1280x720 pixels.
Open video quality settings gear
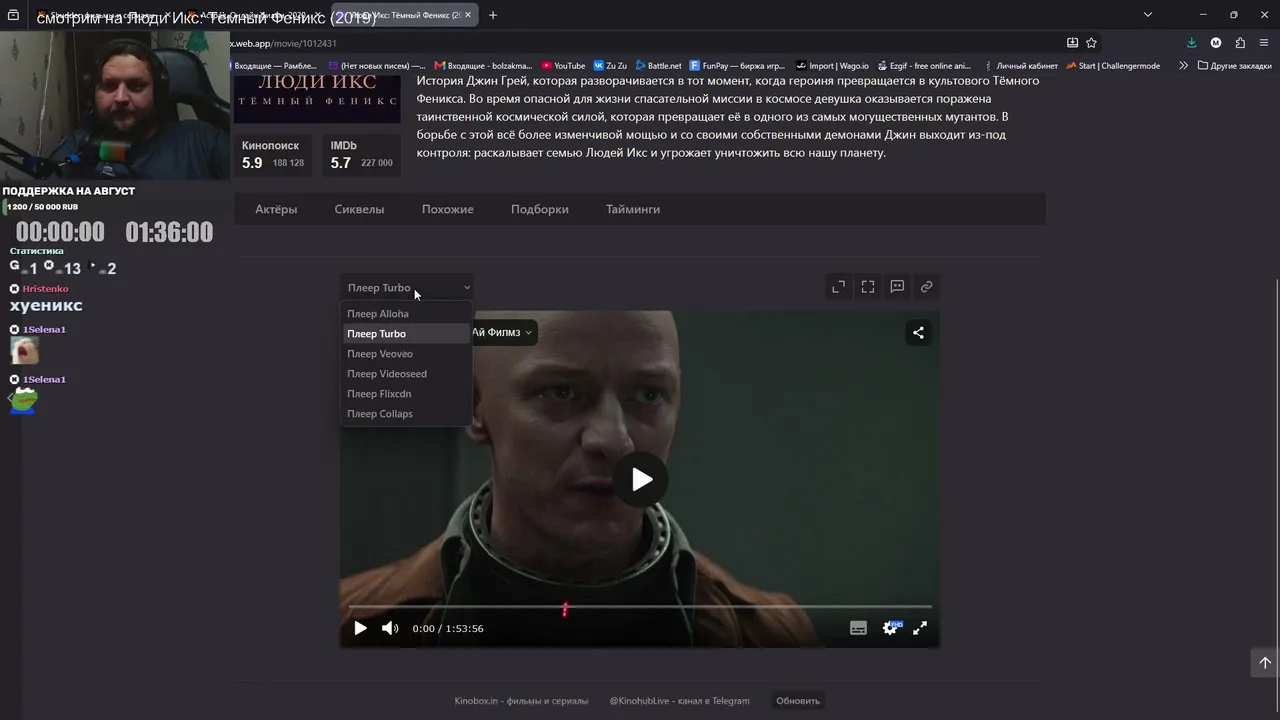(x=890, y=628)
